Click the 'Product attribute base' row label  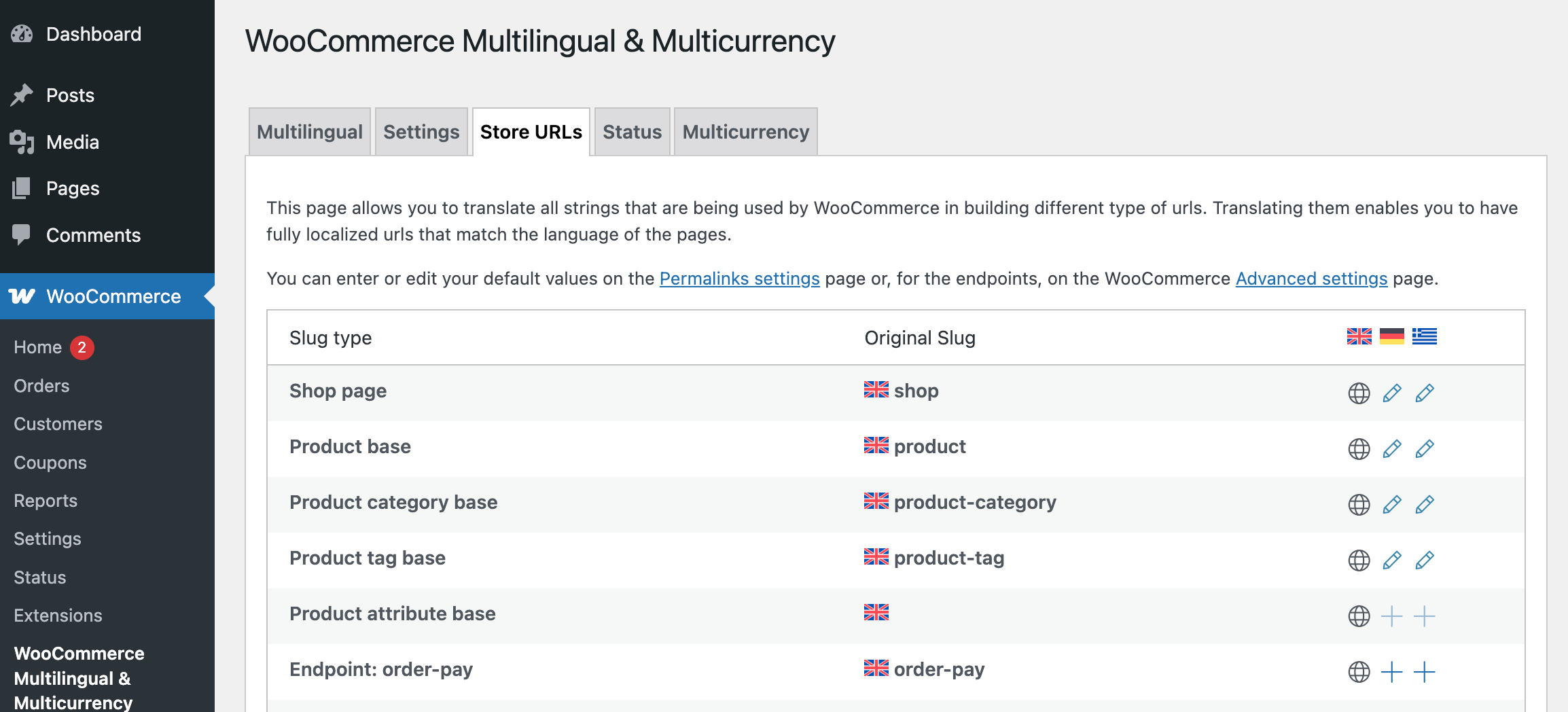[393, 613]
